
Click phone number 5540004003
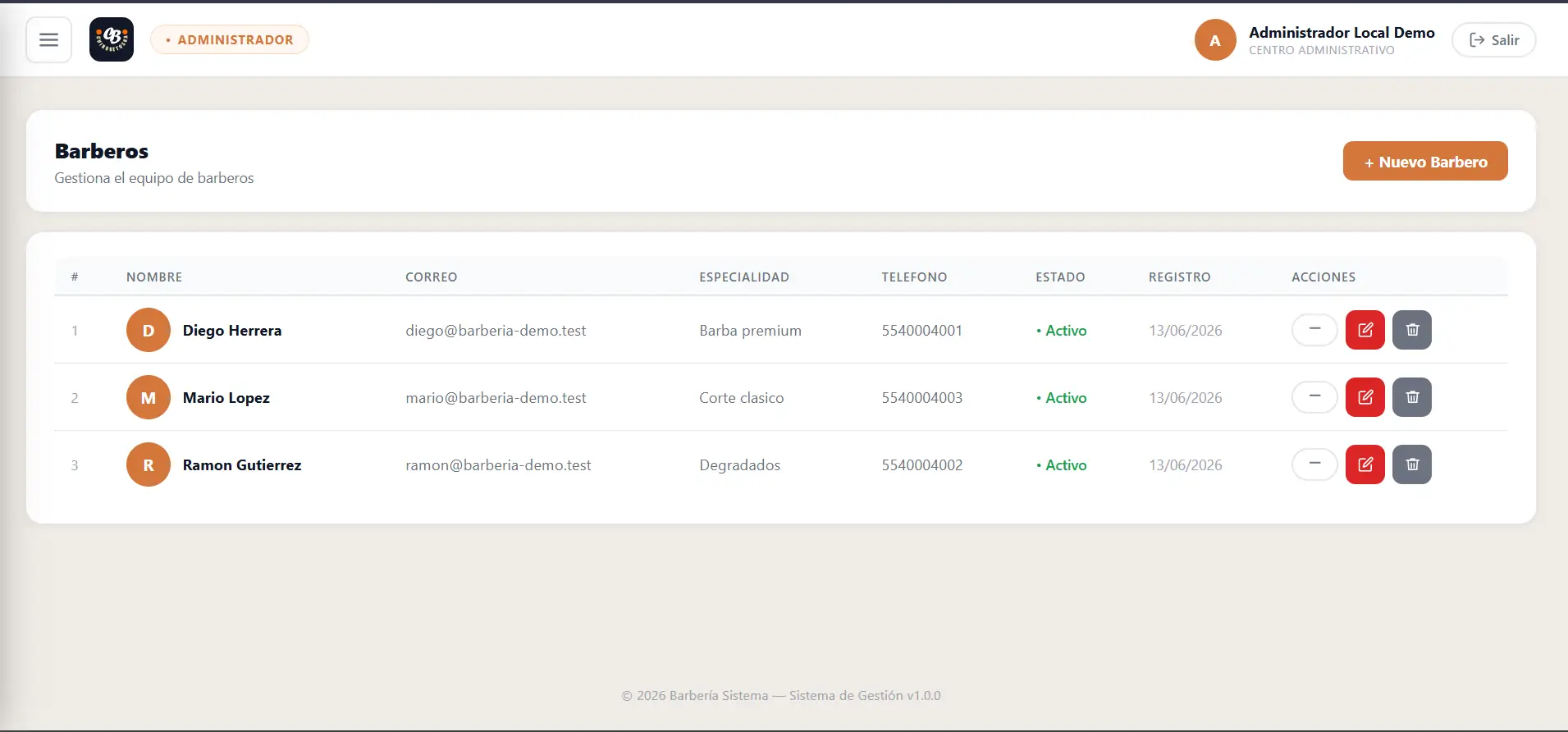pyautogui.click(x=921, y=397)
